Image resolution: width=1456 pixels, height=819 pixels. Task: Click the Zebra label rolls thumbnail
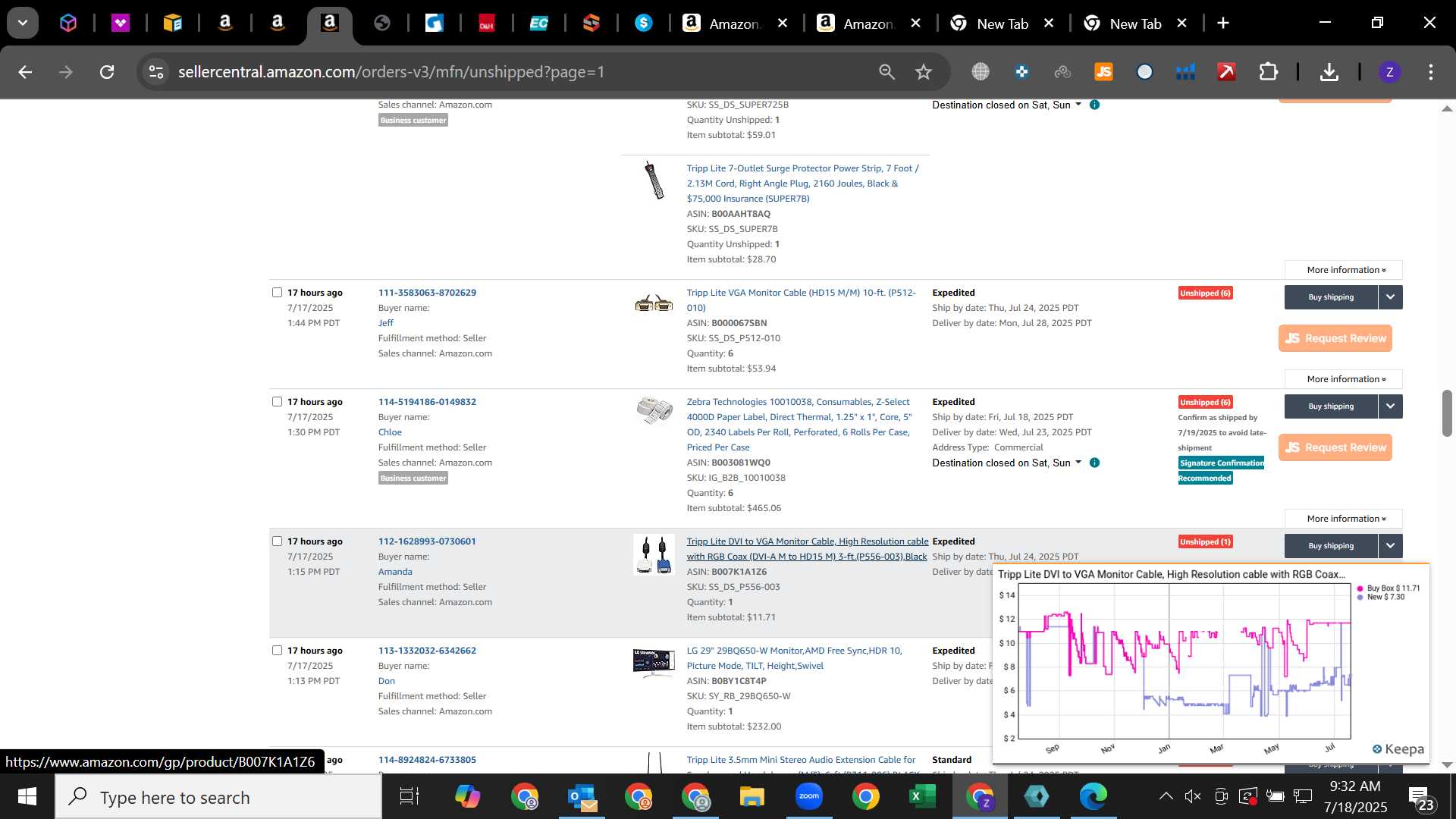coord(654,409)
